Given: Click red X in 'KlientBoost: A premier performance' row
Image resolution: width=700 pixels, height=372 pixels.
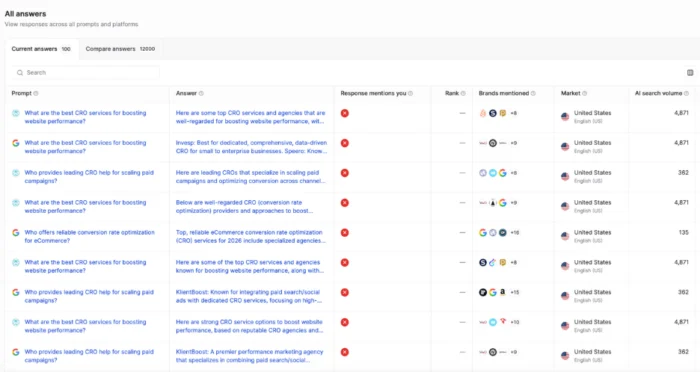Looking at the screenshot, I should tap(345, 352).
